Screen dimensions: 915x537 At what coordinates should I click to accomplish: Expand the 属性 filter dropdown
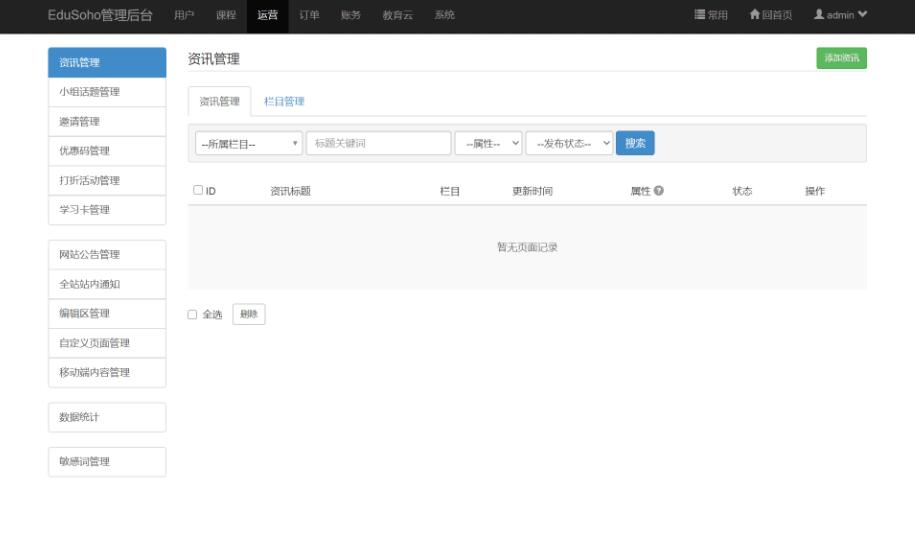[x=488, y=144]
